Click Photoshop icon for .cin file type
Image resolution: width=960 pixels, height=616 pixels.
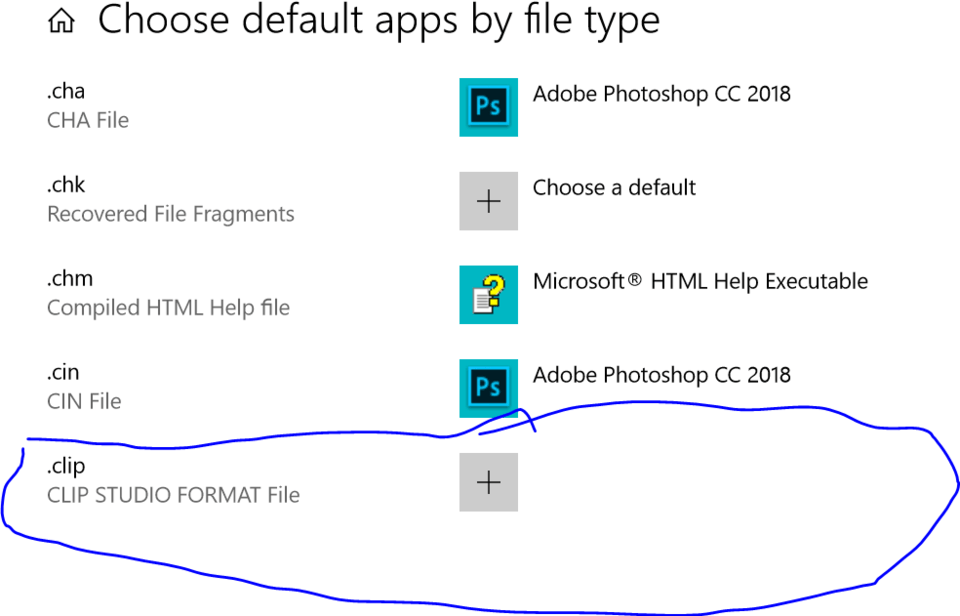(x=488, y=388)
